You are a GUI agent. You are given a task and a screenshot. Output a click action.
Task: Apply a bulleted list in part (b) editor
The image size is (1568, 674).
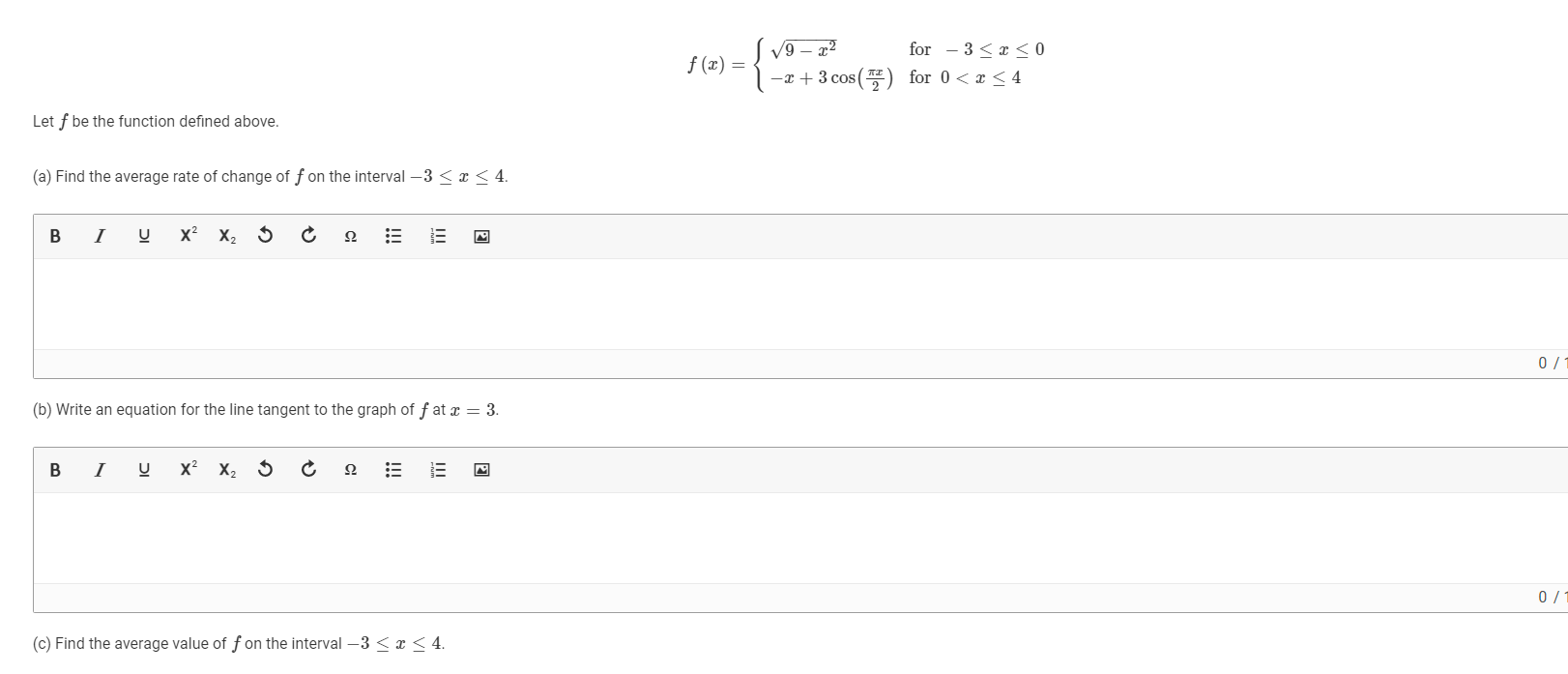coord(392,470)
